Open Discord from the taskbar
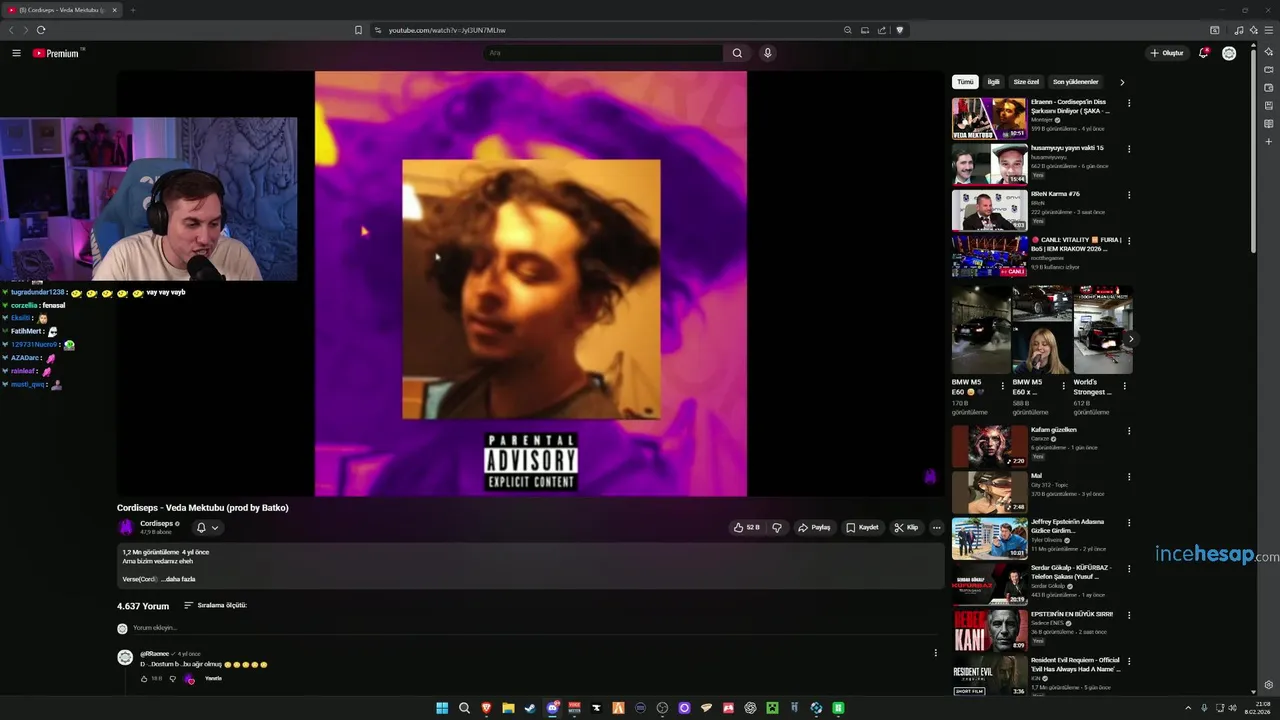1280x720 pixels. coord(552,708)
